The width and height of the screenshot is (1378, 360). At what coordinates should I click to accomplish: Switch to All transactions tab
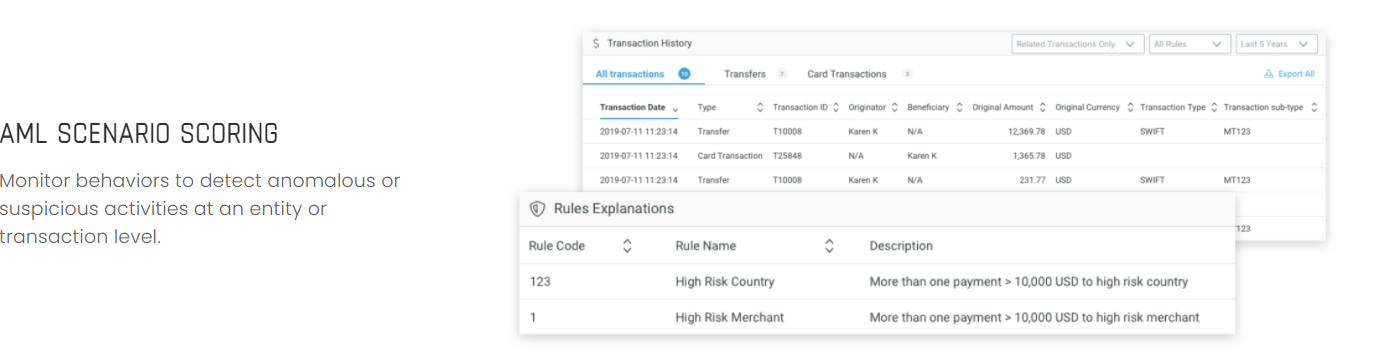[643, 74]
